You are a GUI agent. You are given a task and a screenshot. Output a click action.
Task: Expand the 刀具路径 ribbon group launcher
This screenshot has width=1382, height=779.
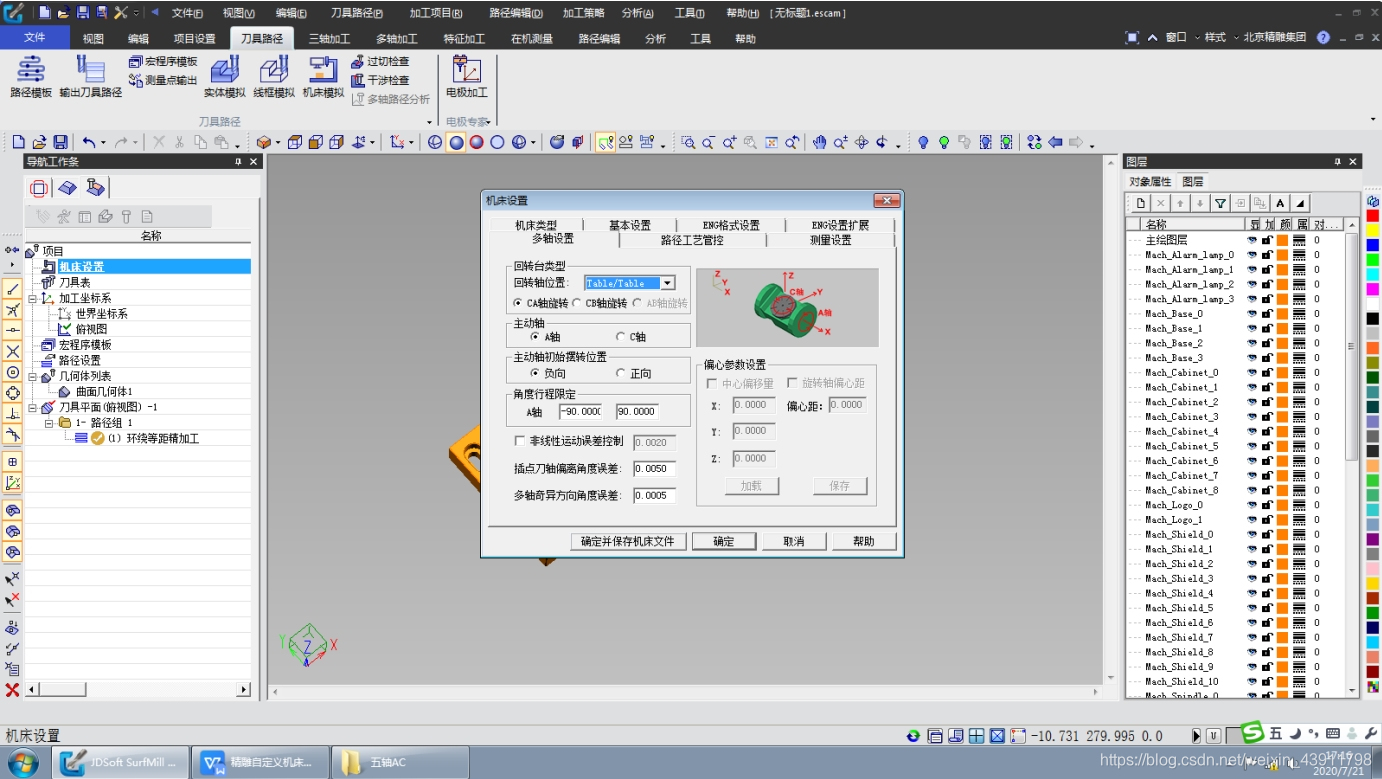point(430,122)
